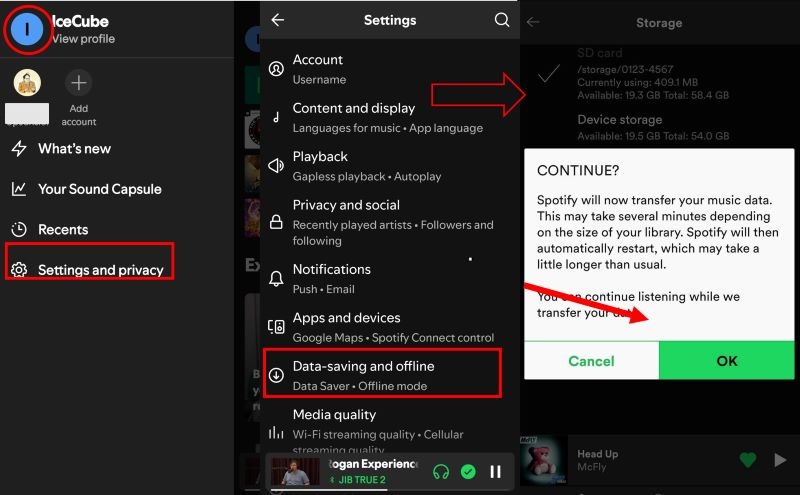Unlike Head Up with the green heart
The width and height of the screenshot is (800, 495).
pos(748,460)
